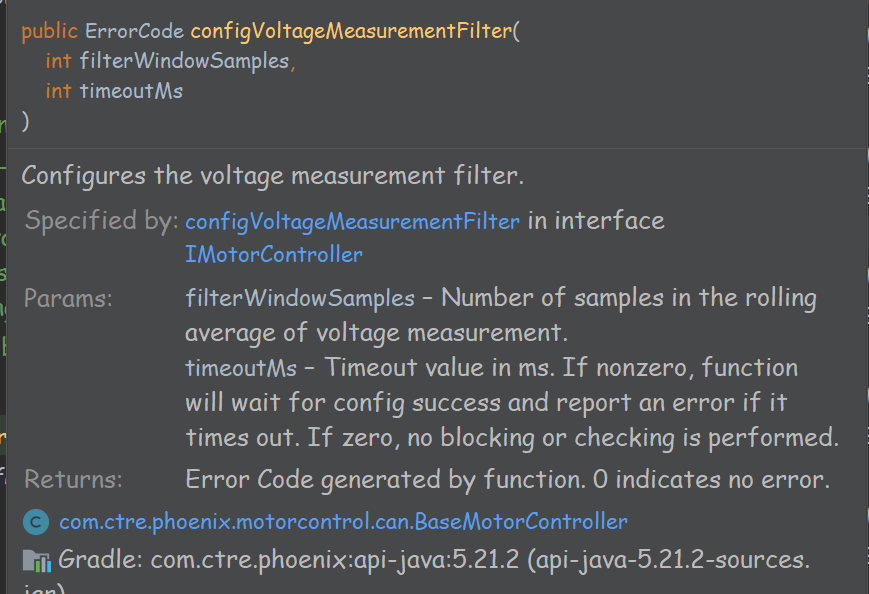This screenshot has height=594, width=869.
Task: Click the 'int' type before filterWindowSamples
Action: (58, 61)
